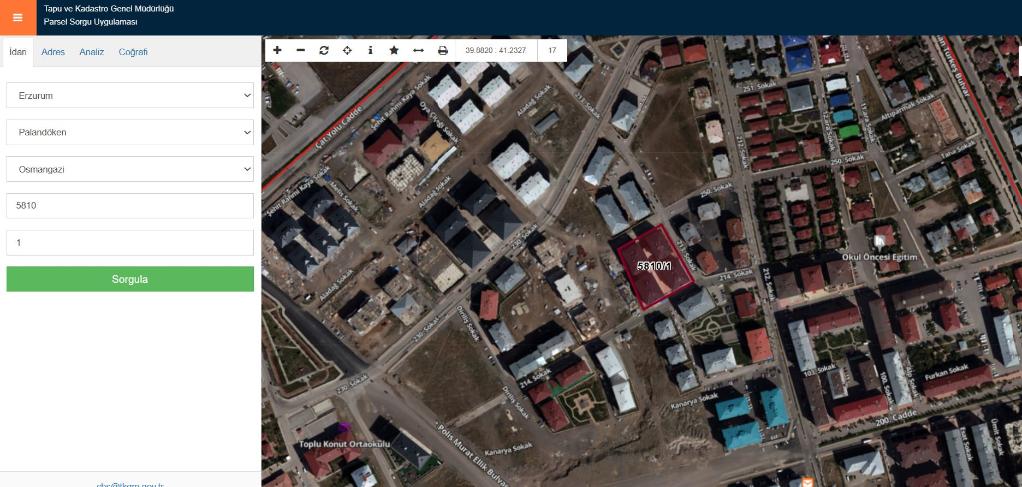Expand the Erzurum province dropdown

[x=130, y=95]
